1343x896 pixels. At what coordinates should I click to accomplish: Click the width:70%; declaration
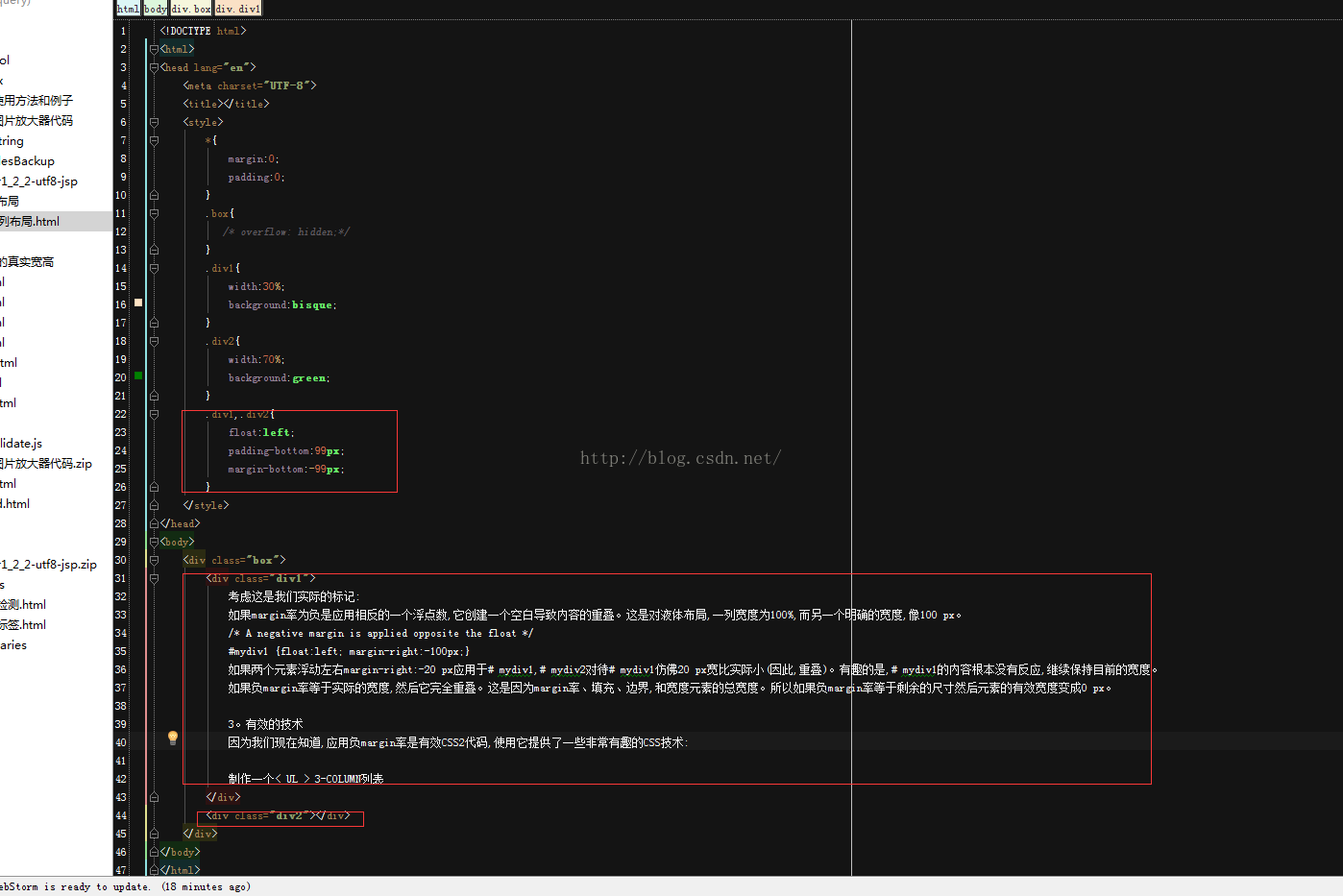click(x=256, y=359)
